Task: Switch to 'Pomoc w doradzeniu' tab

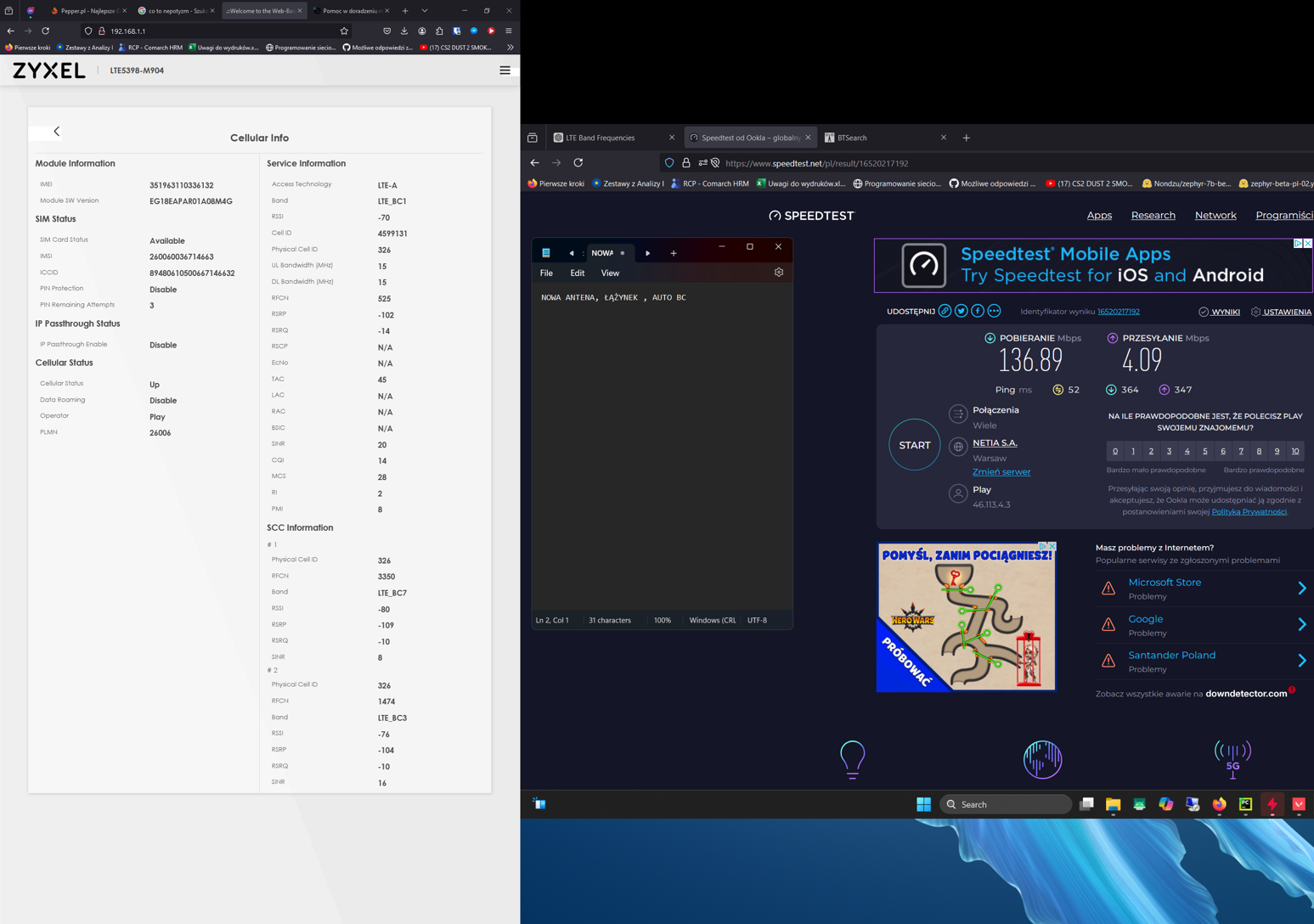Action: (351, 11)
